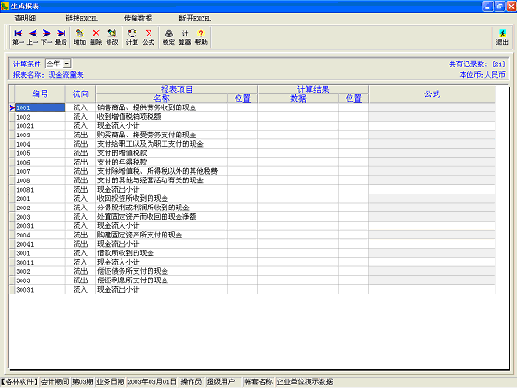The image size is (517, 388).
Task: Select code cell 20031
Action: pyautogui.click(x=40, y=226)
